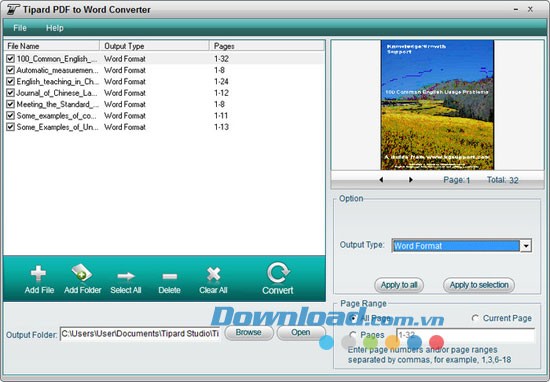
Task: Click the Add Folder icon
Action: point(82,273)
